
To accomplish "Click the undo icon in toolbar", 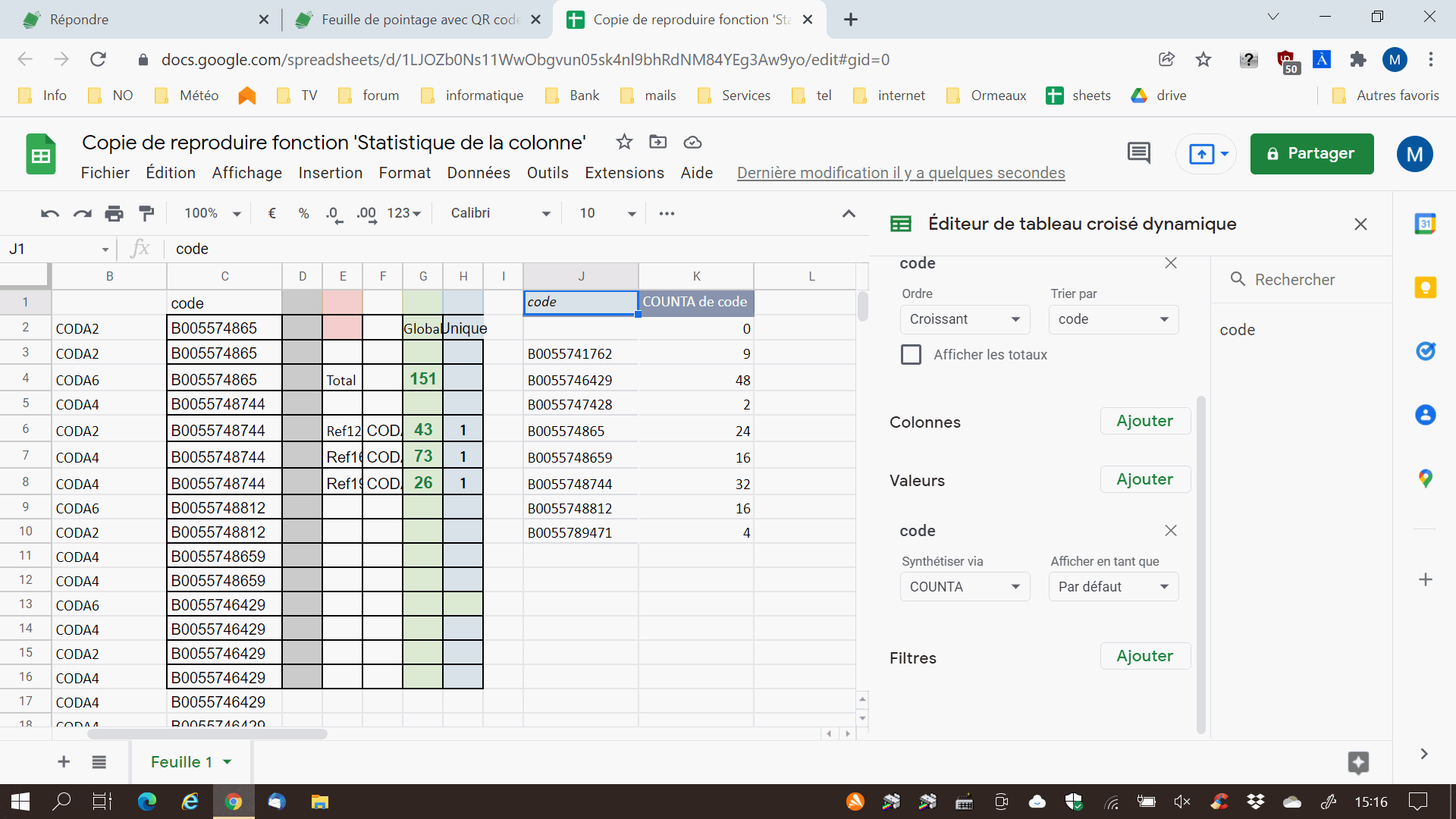I will [50, 214].
